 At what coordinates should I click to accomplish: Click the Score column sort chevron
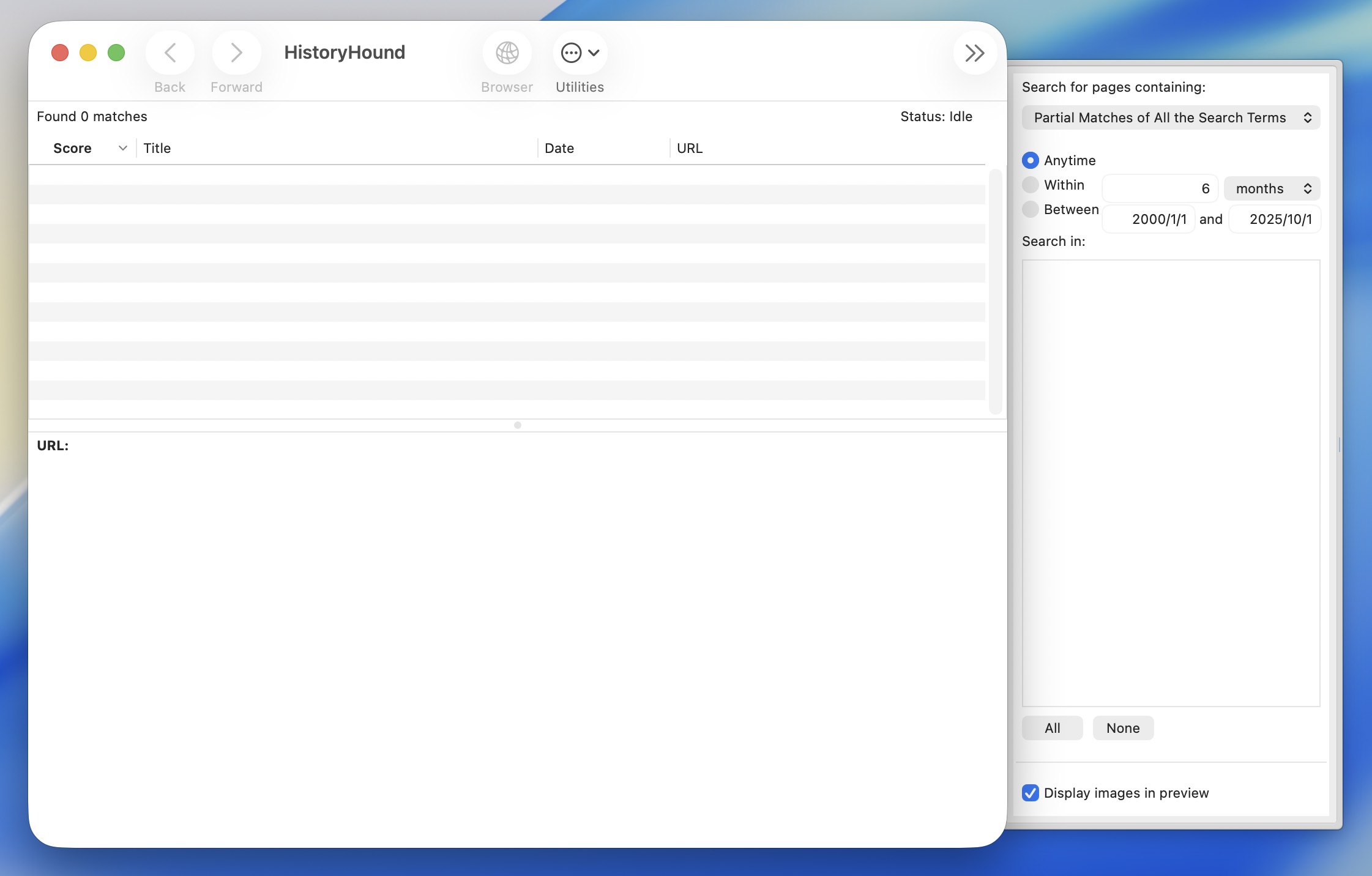coord(123,148)
